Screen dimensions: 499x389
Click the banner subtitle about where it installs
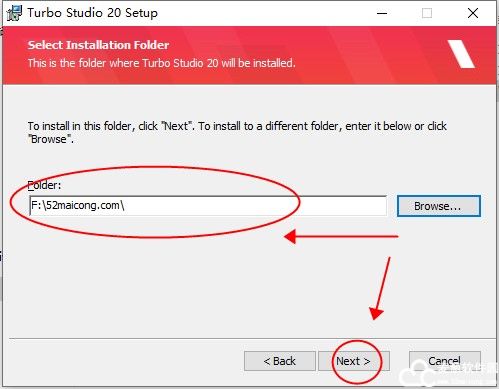click(162, 63)
